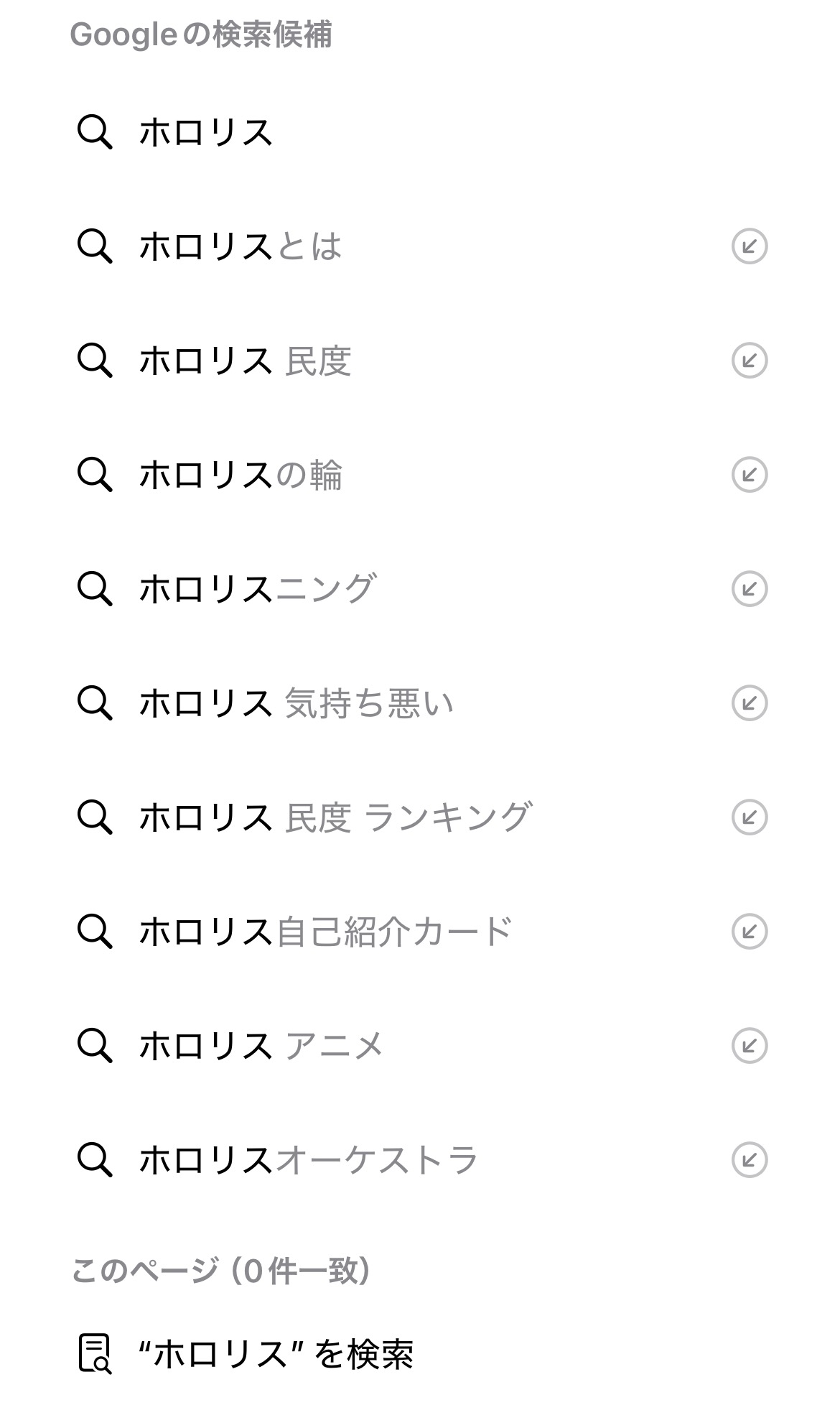Image resolution: width=840 pixels, height=1405 pixels.
Task: Select ホロリスニング suggestion text
Action: (257, 589)
